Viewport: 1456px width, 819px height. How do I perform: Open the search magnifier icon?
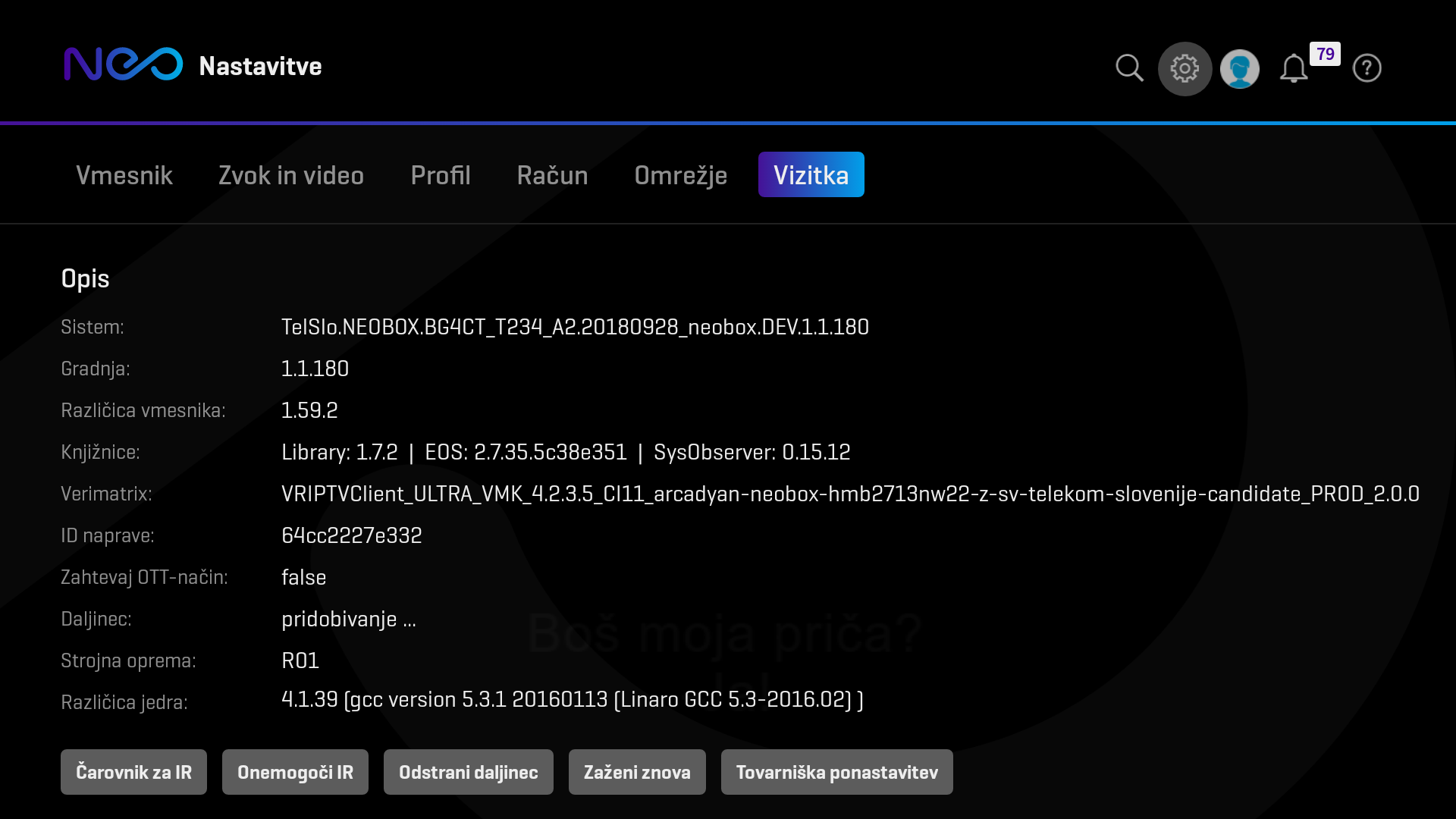[1129, 68]
